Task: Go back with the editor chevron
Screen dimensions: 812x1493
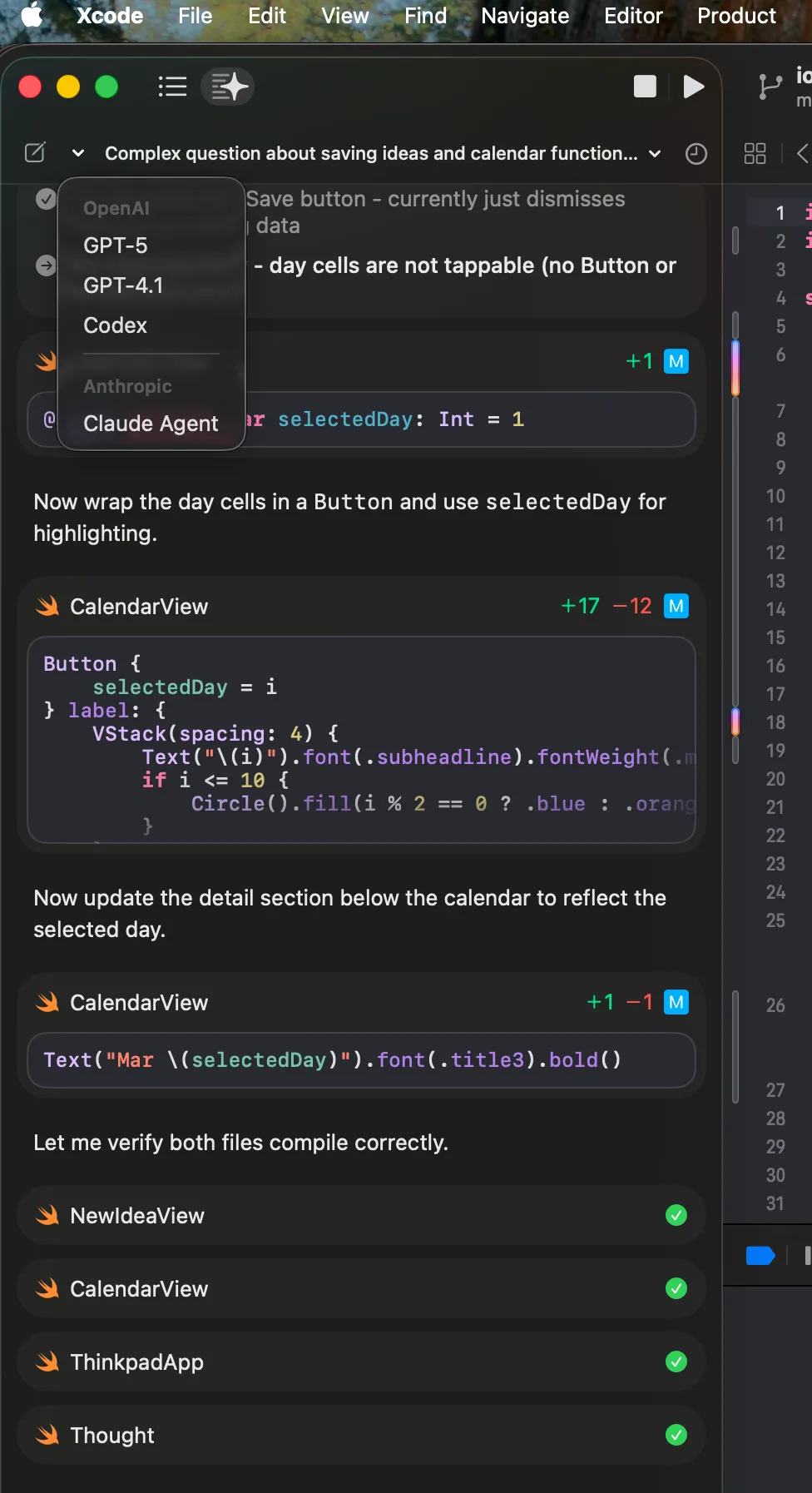Action: [x=802, y=153]
